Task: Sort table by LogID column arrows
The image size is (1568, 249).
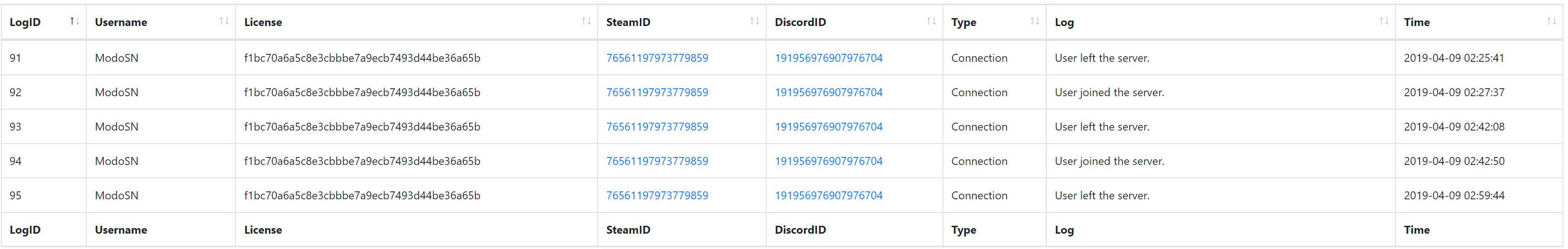Action: point(75,21)
